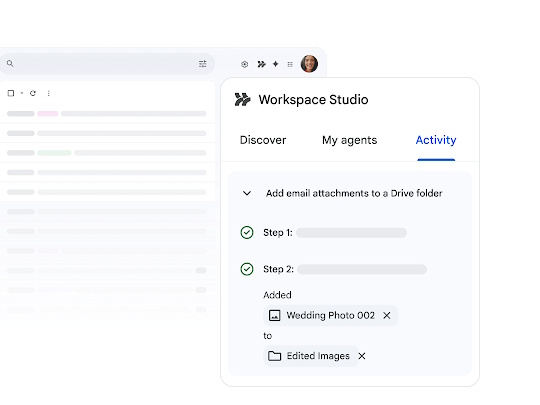Open the more options three-dot menu
Screen dimensions: 540x405
pos(49,93)
